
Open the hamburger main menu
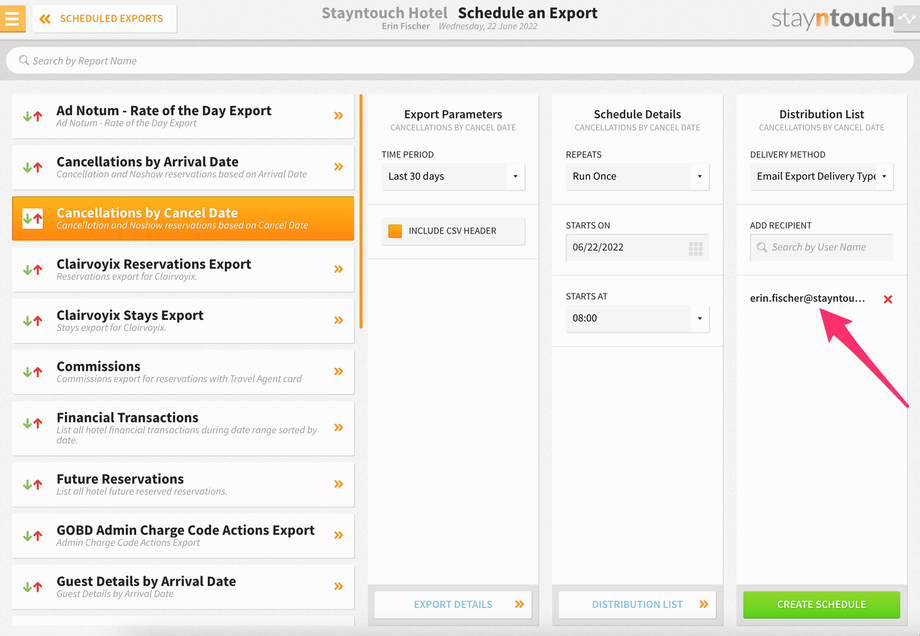tap(12, 18)
